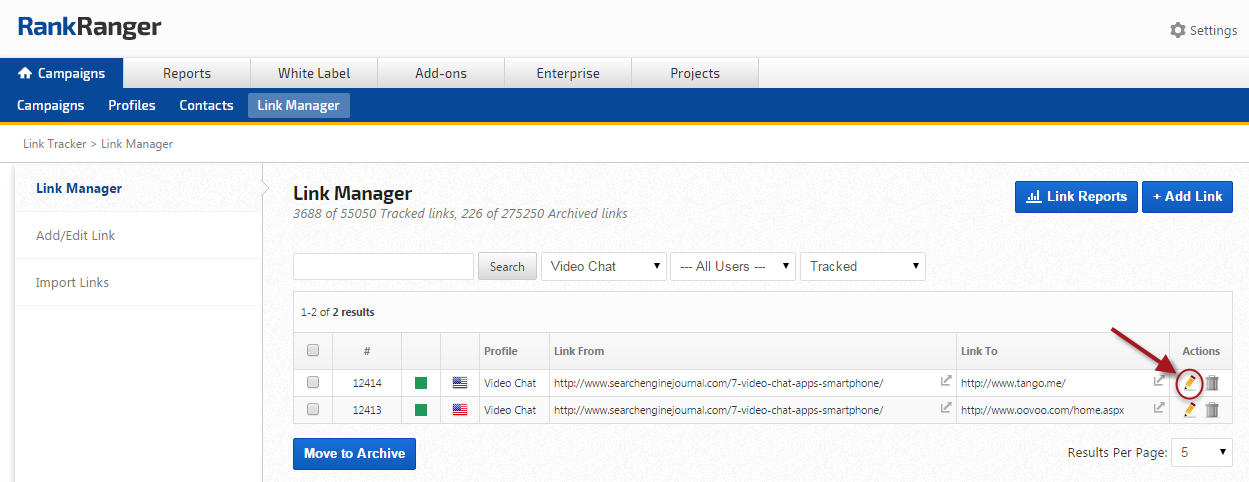Click searchenginejournal URL in row 12414
Screen dimensions: 1249x482
718,383
